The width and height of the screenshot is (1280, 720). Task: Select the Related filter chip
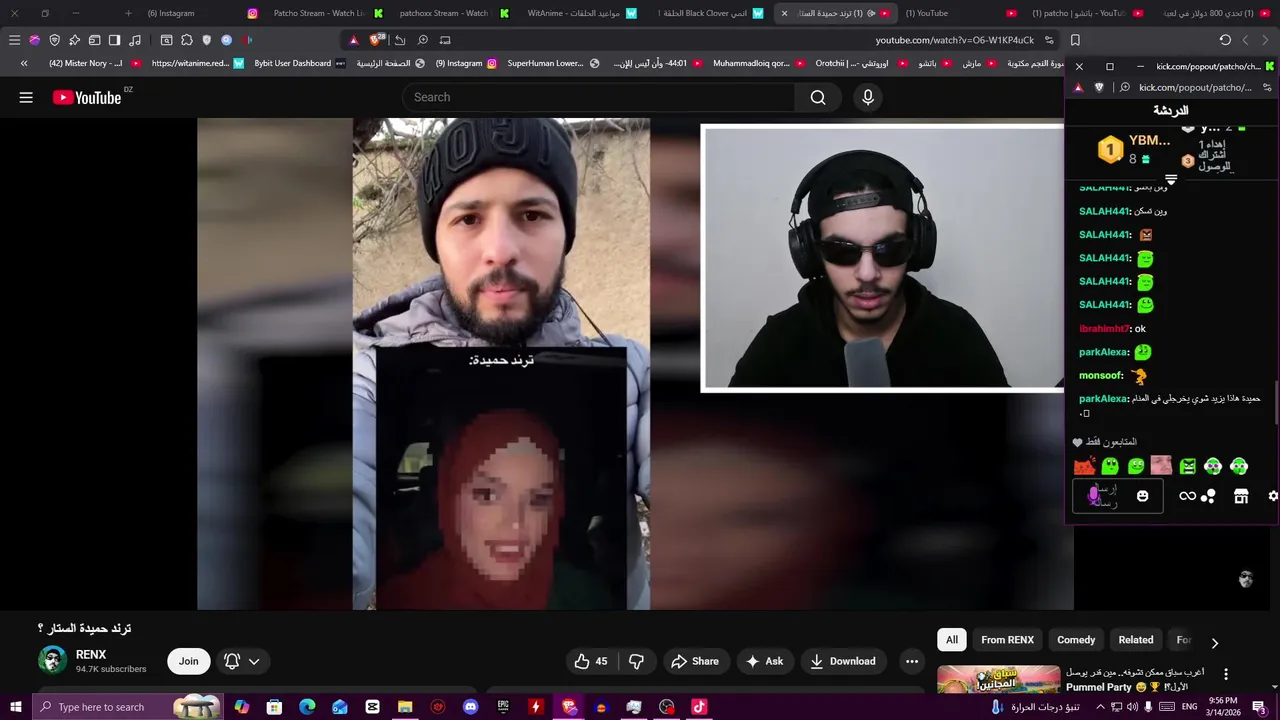1136,640
